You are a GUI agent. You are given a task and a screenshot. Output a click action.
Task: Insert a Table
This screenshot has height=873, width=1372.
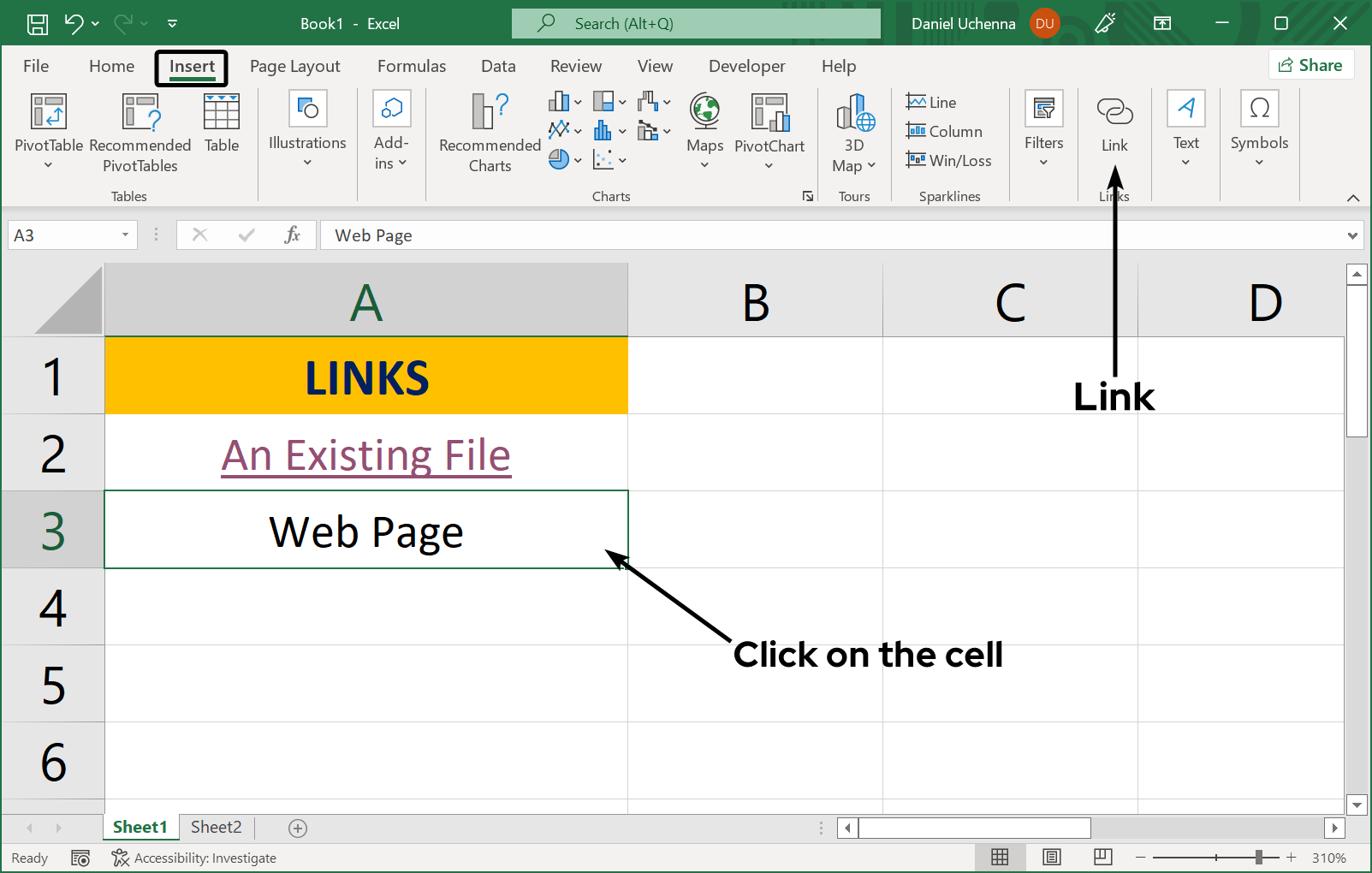pos(221,124)
